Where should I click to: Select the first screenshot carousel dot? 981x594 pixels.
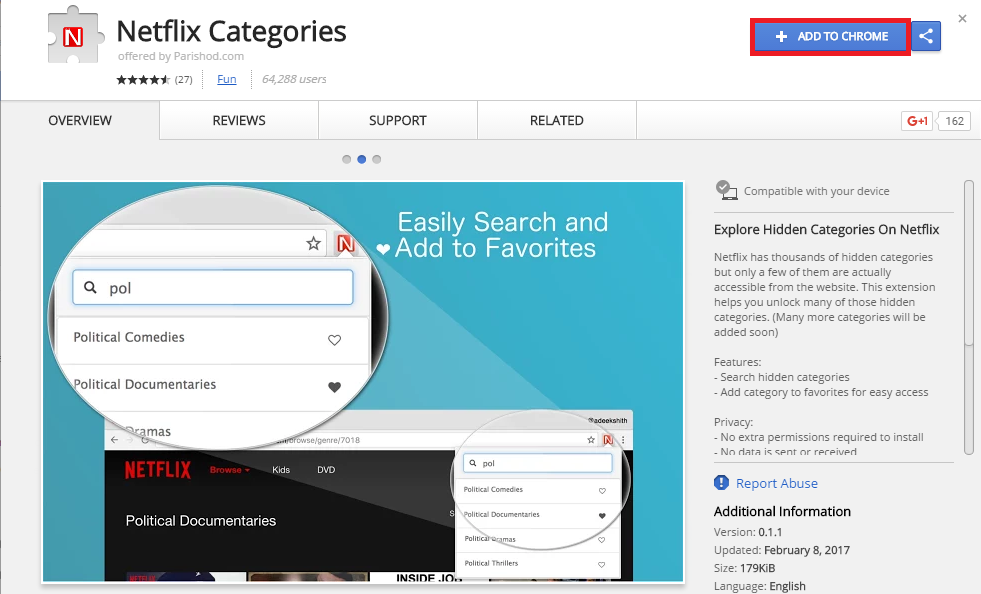click(347, 160)
